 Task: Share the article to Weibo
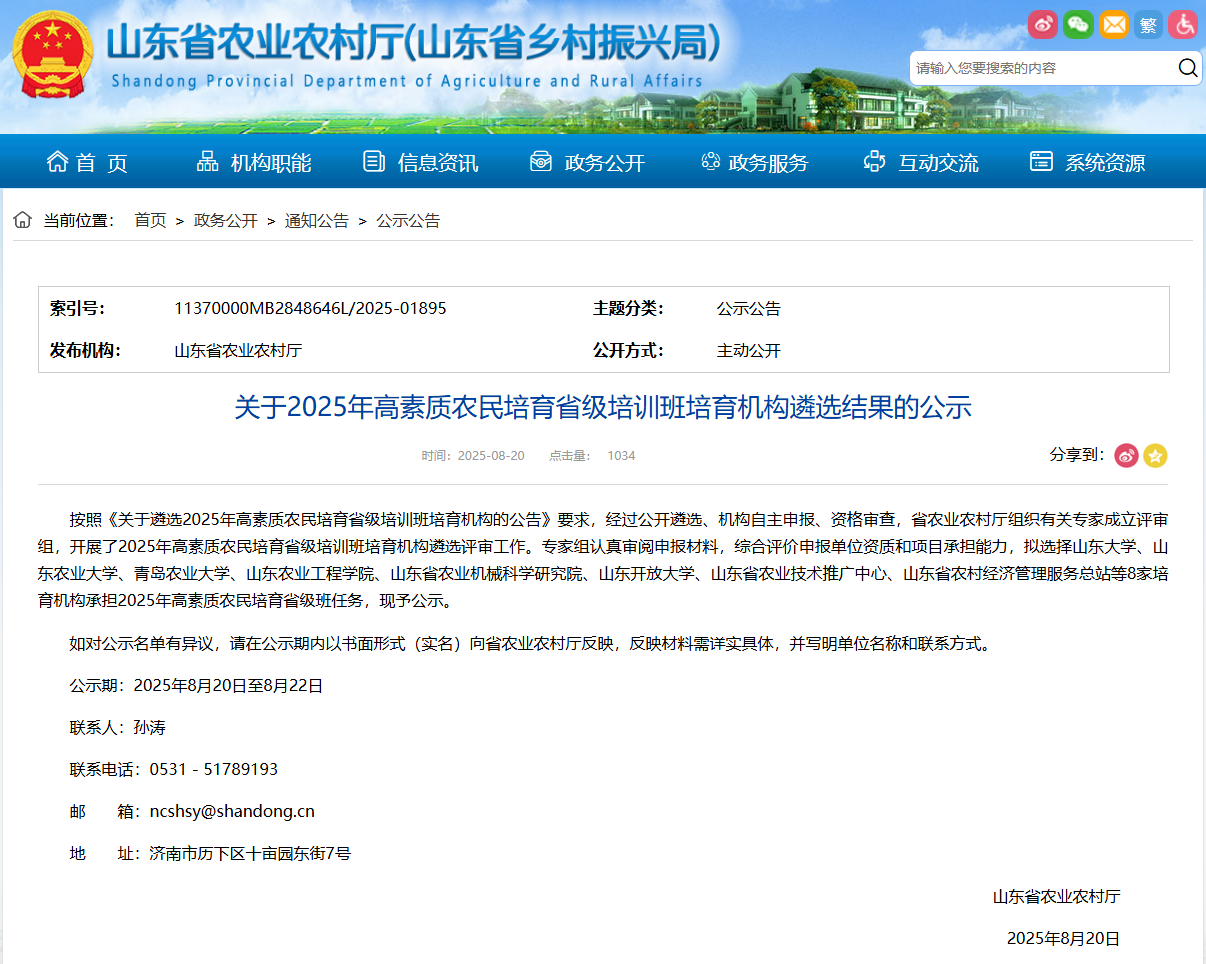1127,455
